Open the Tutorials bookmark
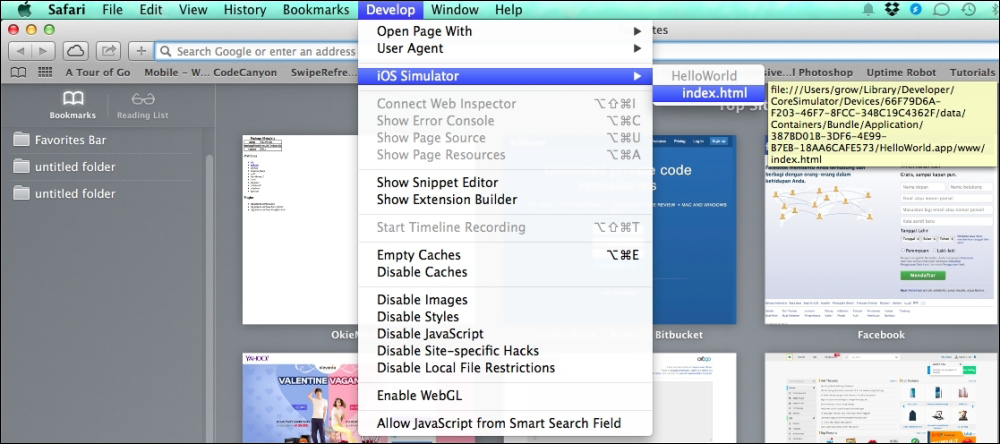This screenshot has height=444, width=1000. click(x=972, y=72)
